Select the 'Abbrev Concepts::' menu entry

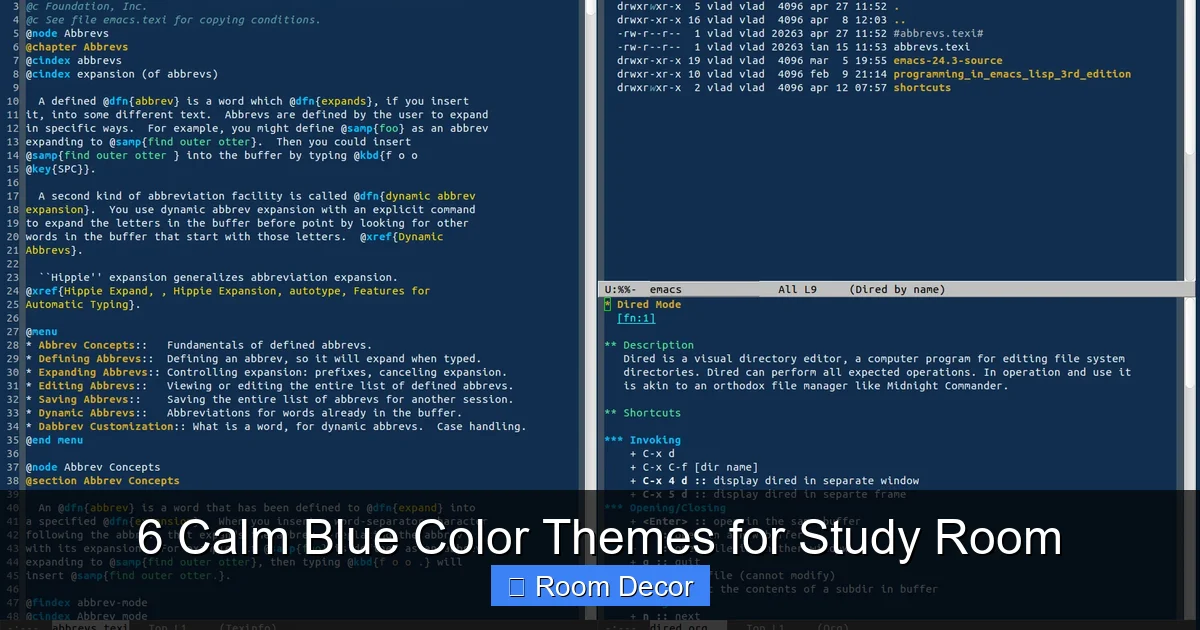coord(94,345)
